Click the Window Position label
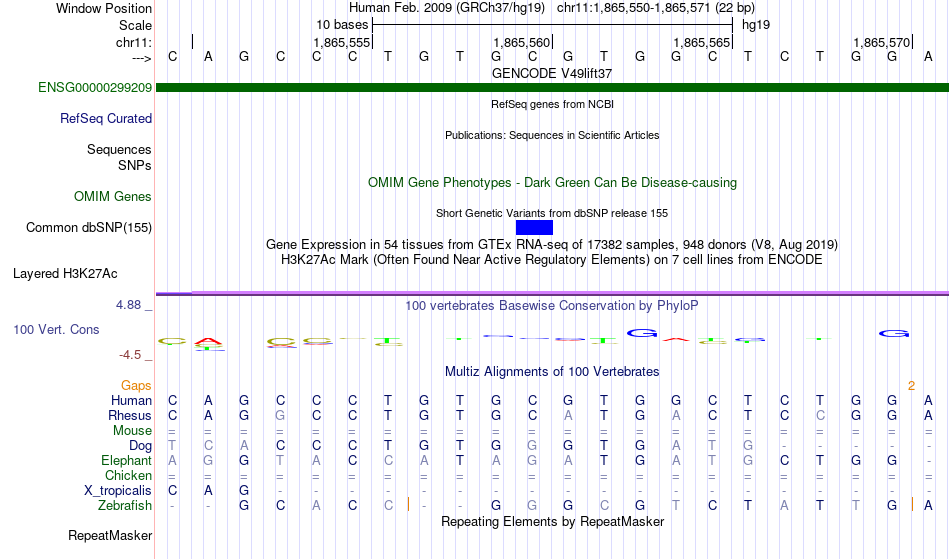The image size is (950, 559). [104, 8]
